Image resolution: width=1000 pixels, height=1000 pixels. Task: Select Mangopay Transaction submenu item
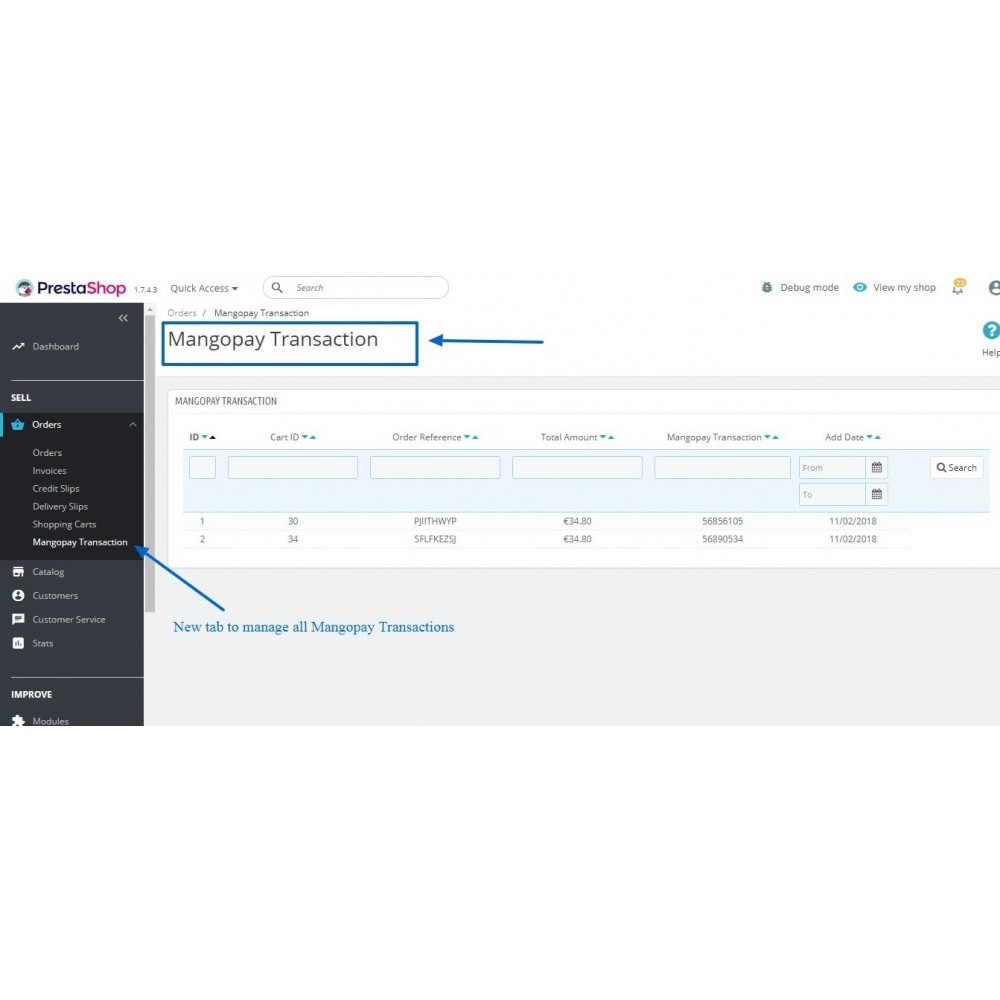click(x=80, y=542)
